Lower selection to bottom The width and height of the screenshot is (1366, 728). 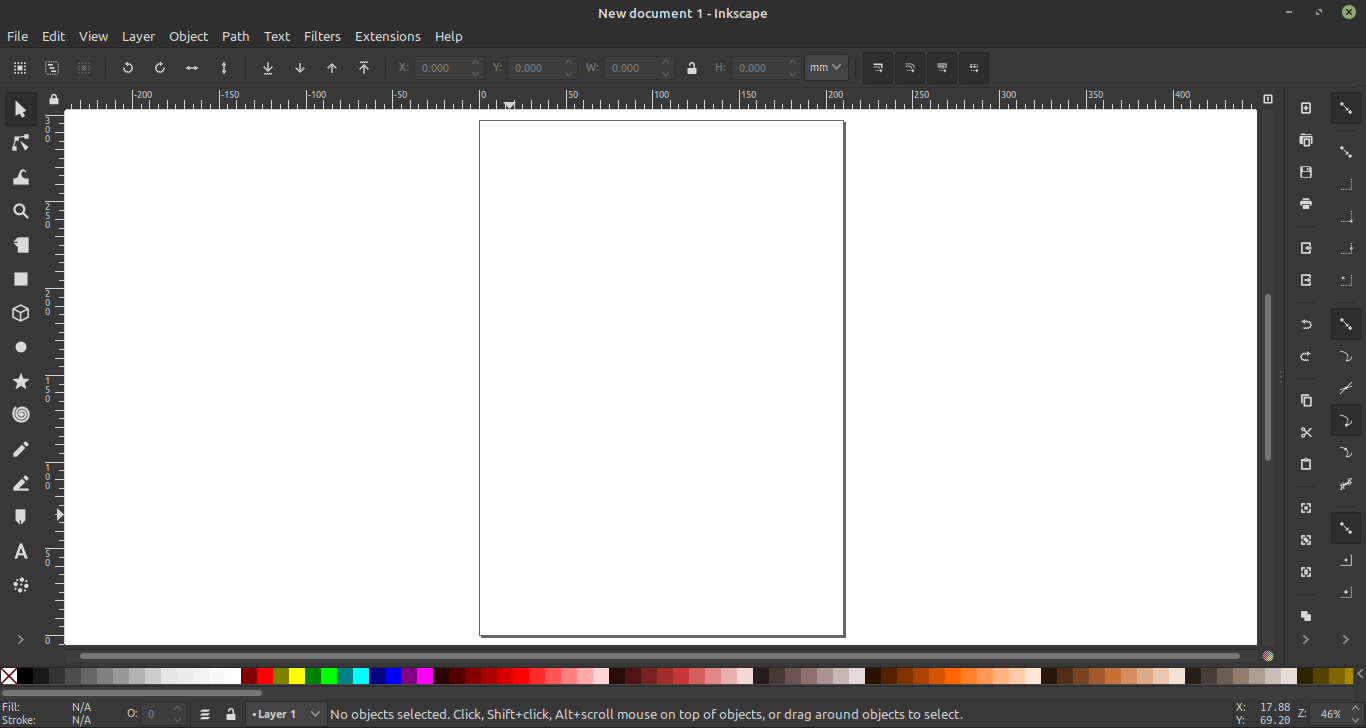click(x=268, y=68)
